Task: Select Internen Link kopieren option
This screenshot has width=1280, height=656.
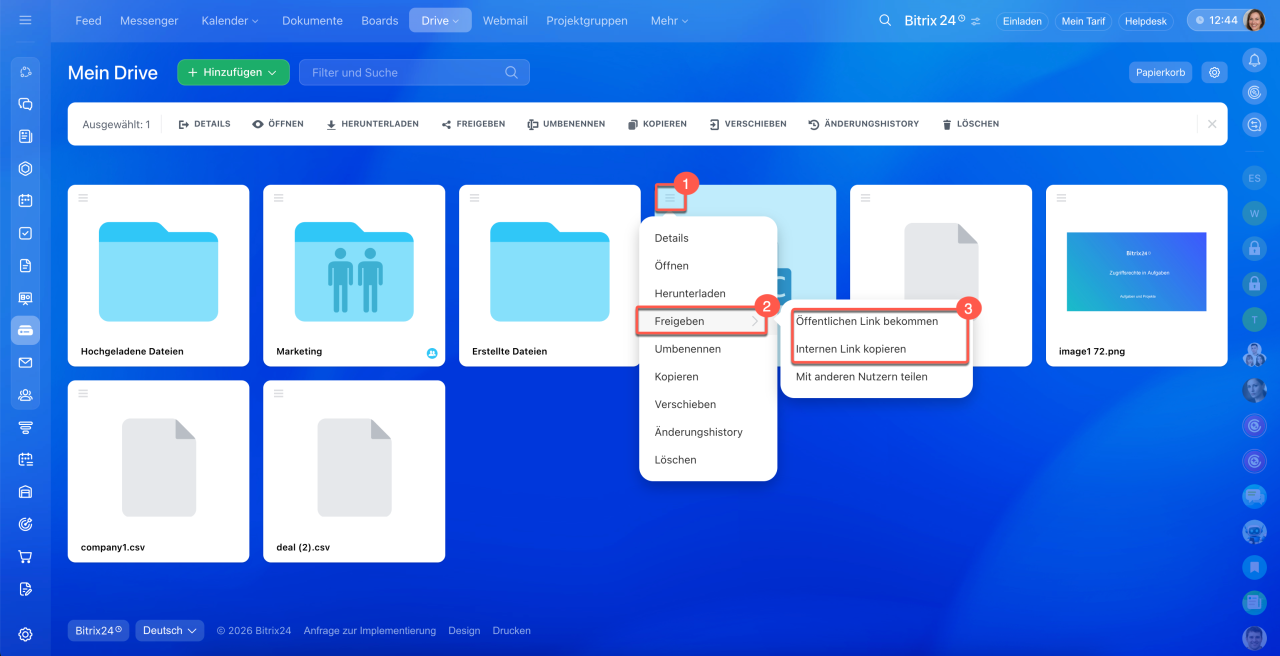Action: (850, 349)
